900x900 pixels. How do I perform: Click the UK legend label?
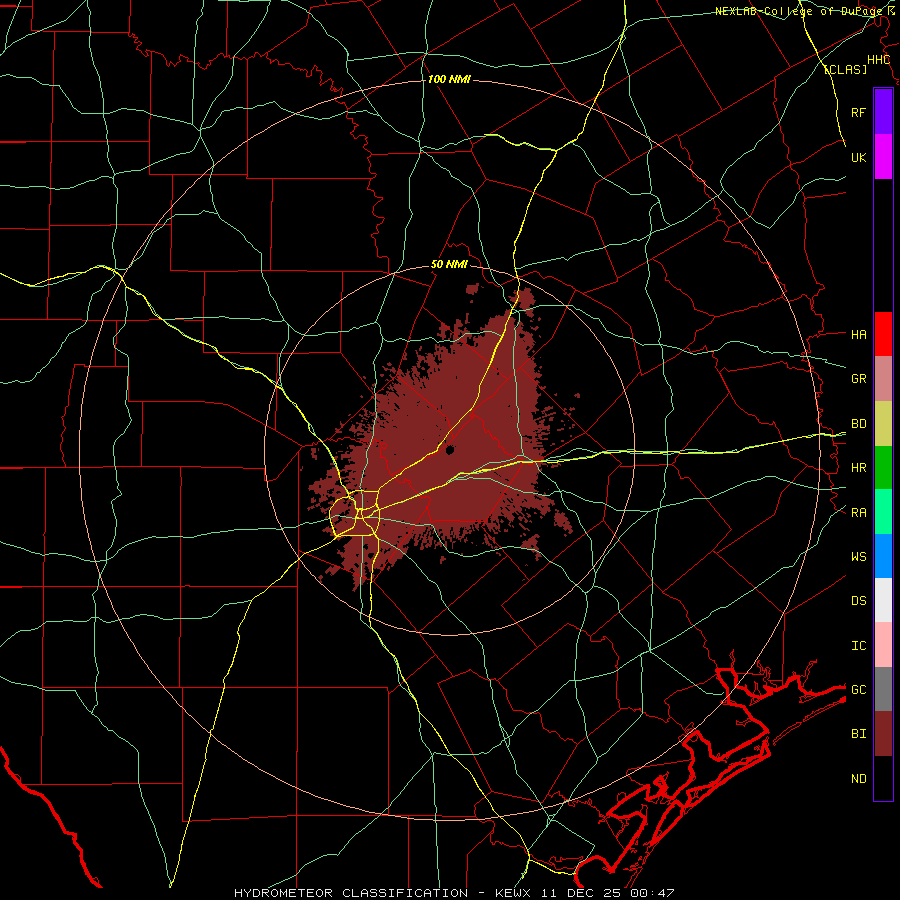pos(858,157)
